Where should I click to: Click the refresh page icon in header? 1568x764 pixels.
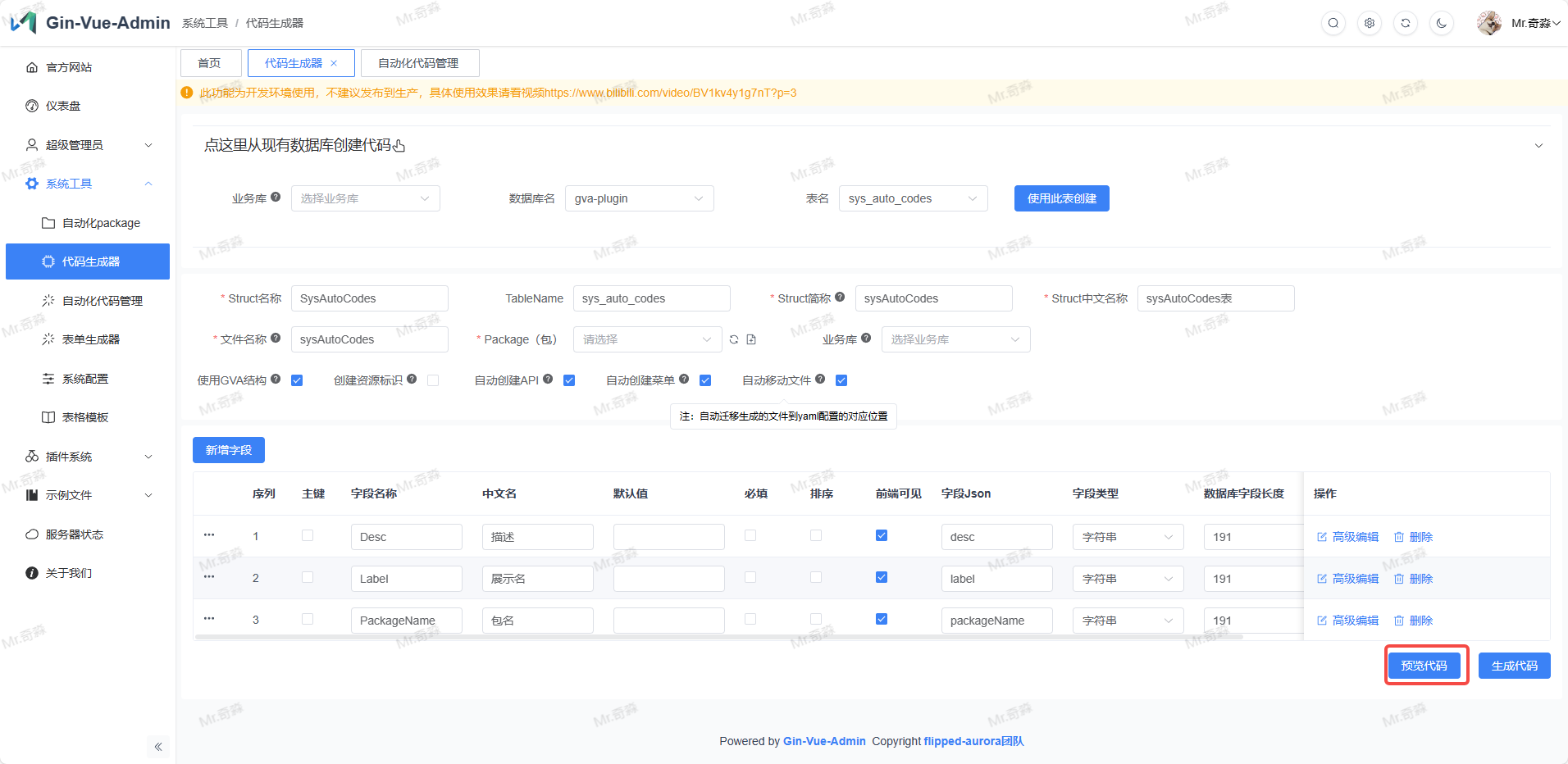pos(1406,23)
